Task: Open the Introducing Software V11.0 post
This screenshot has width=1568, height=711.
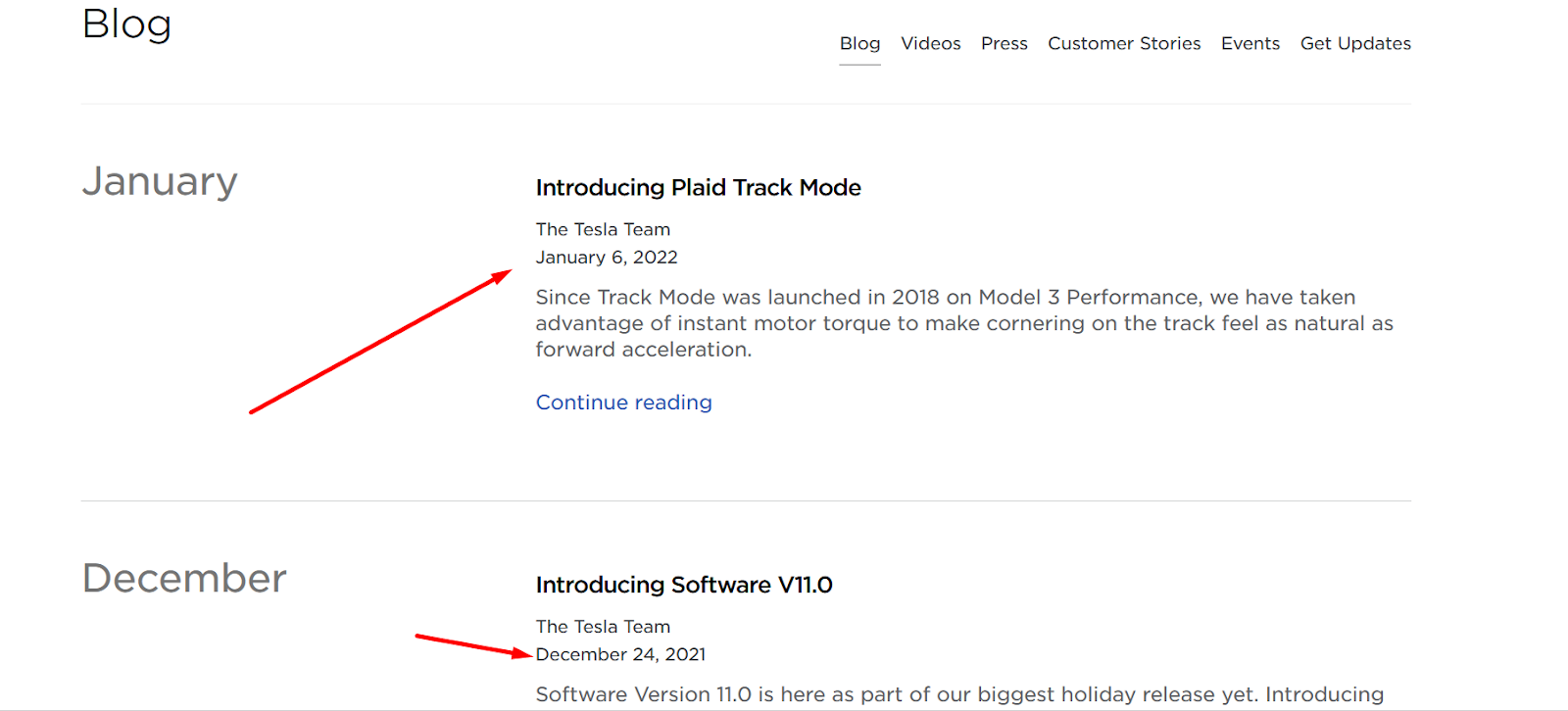Action: click(684, 585)
